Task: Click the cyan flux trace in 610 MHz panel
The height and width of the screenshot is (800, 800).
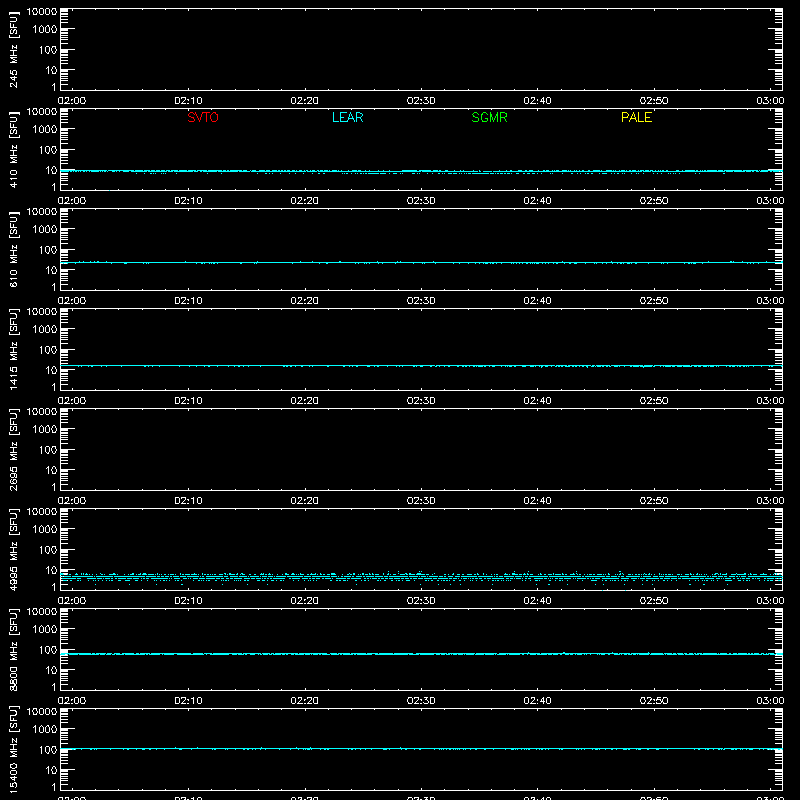Action: tap(421, 263)
